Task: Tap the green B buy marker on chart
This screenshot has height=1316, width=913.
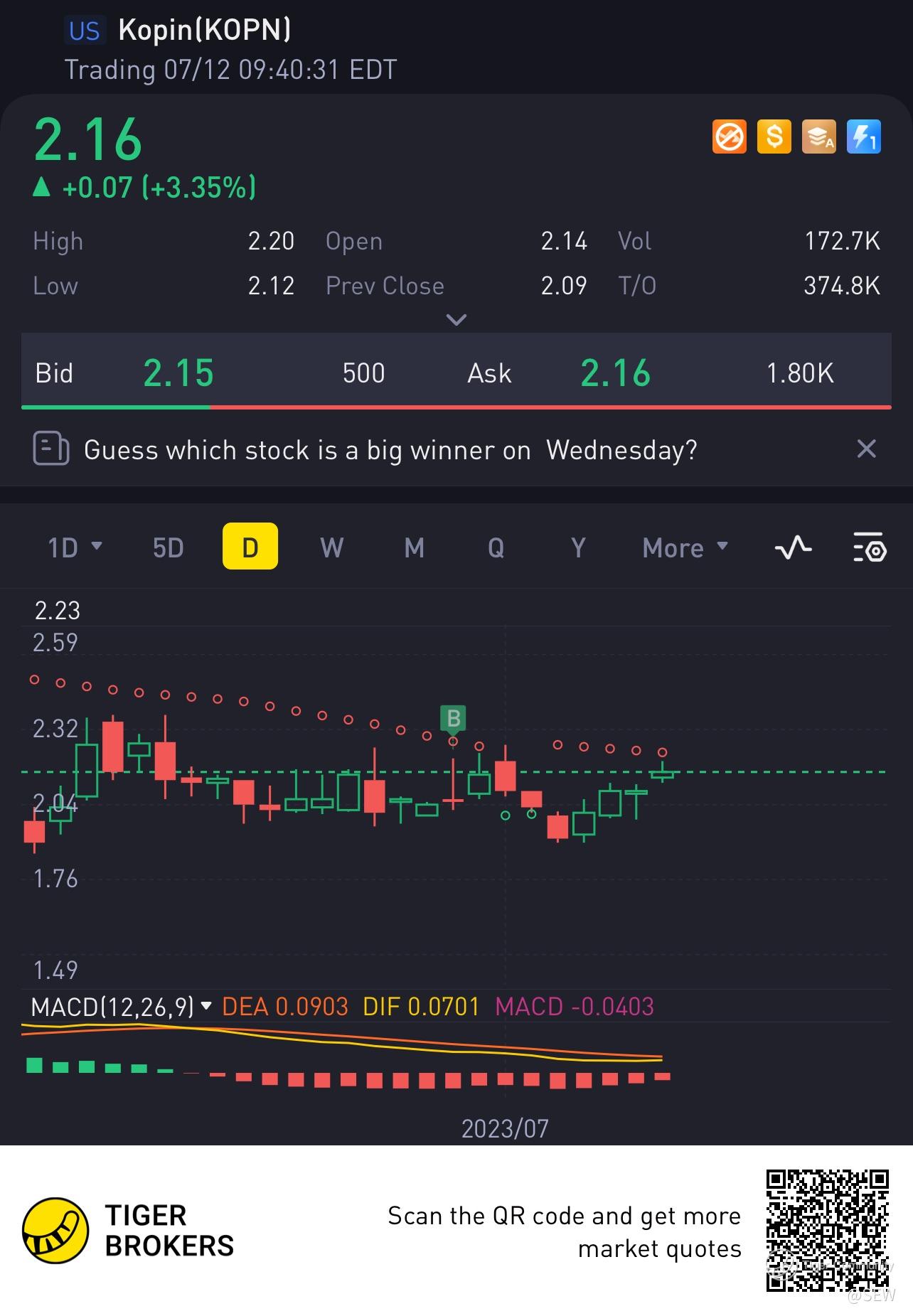Action: (x=453, y=718)
